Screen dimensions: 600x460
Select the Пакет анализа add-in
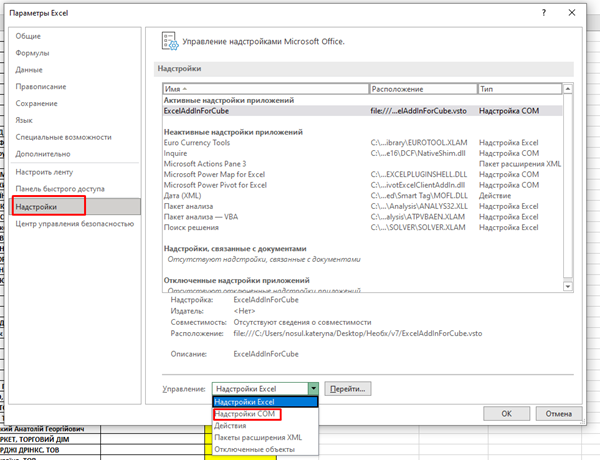point(362,206)
